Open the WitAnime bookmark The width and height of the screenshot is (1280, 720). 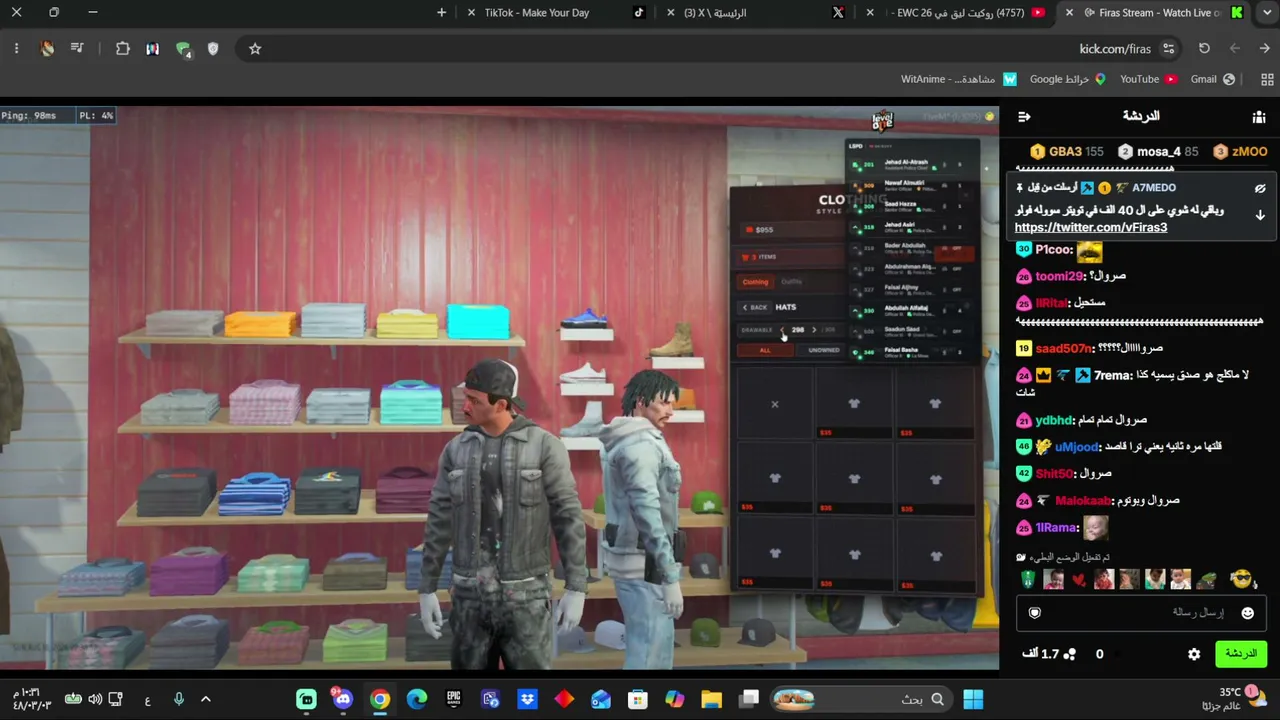pyautogui.click(x=958, y=79)
